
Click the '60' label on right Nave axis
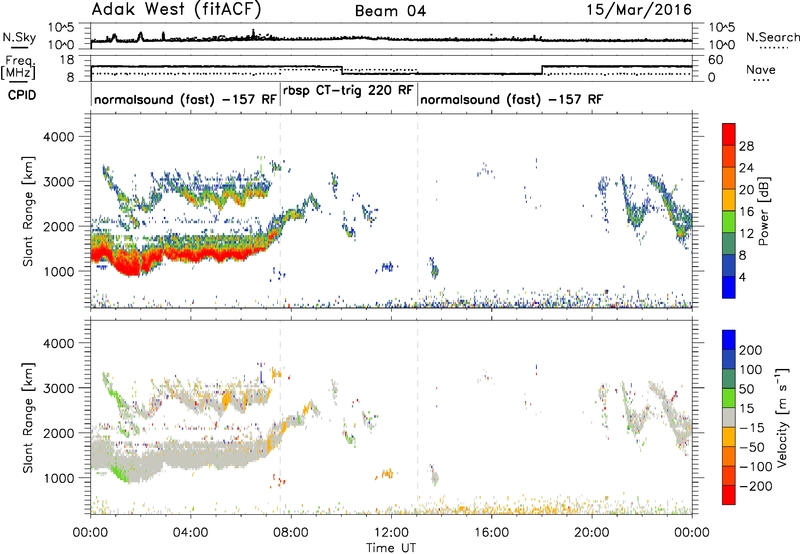coord(716,60)
